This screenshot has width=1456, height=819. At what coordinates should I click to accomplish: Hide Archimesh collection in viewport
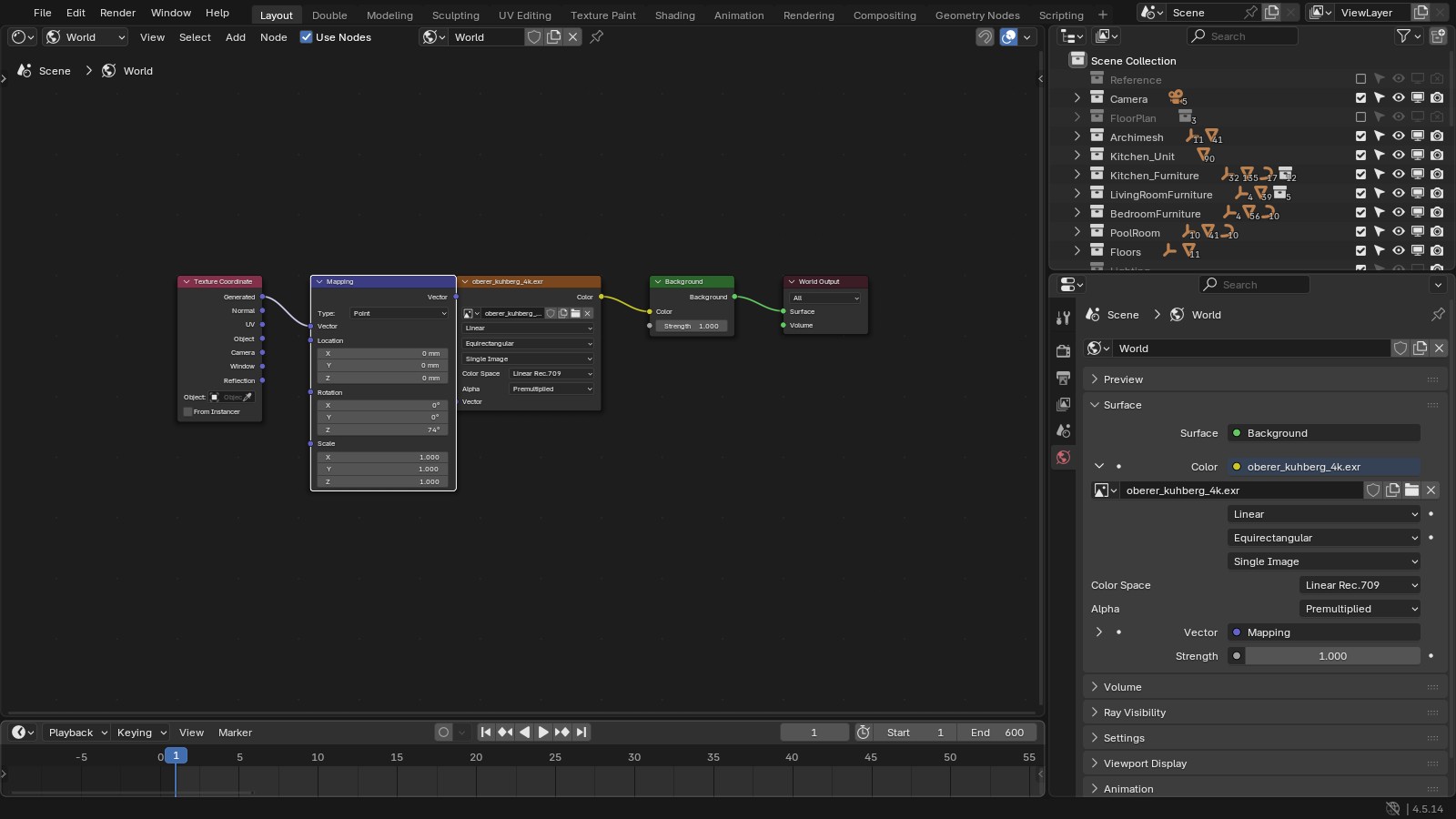coord(1399,136)
